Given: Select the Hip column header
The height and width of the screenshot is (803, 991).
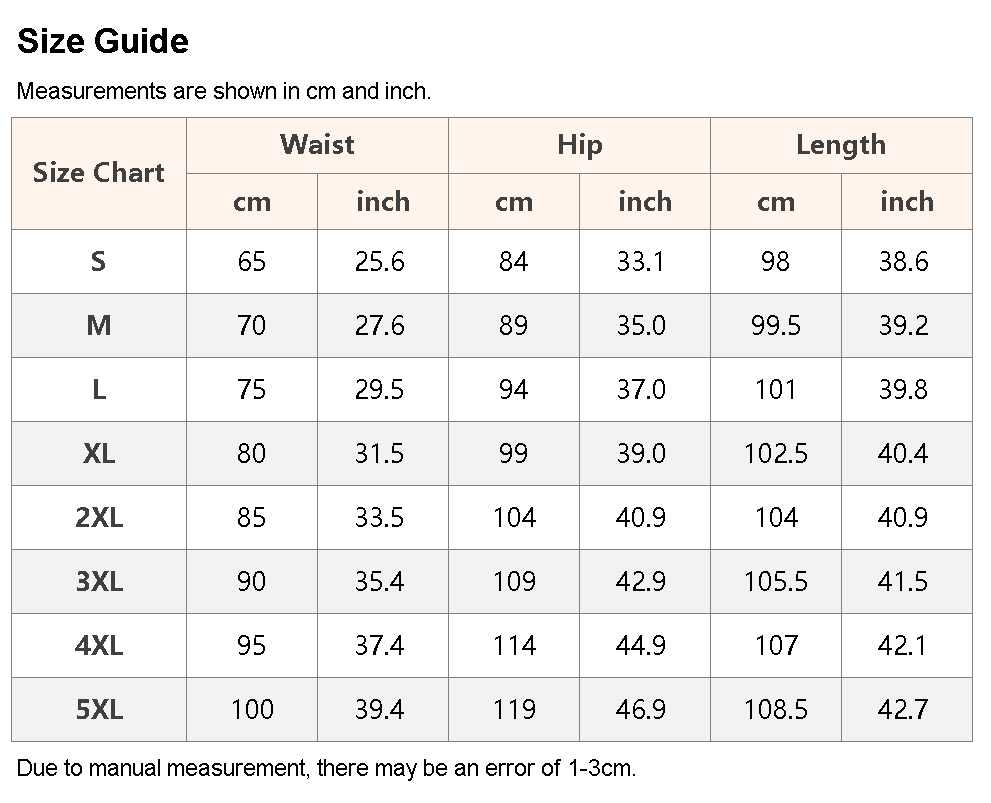Looking at the screenshot, I should 580,145.
